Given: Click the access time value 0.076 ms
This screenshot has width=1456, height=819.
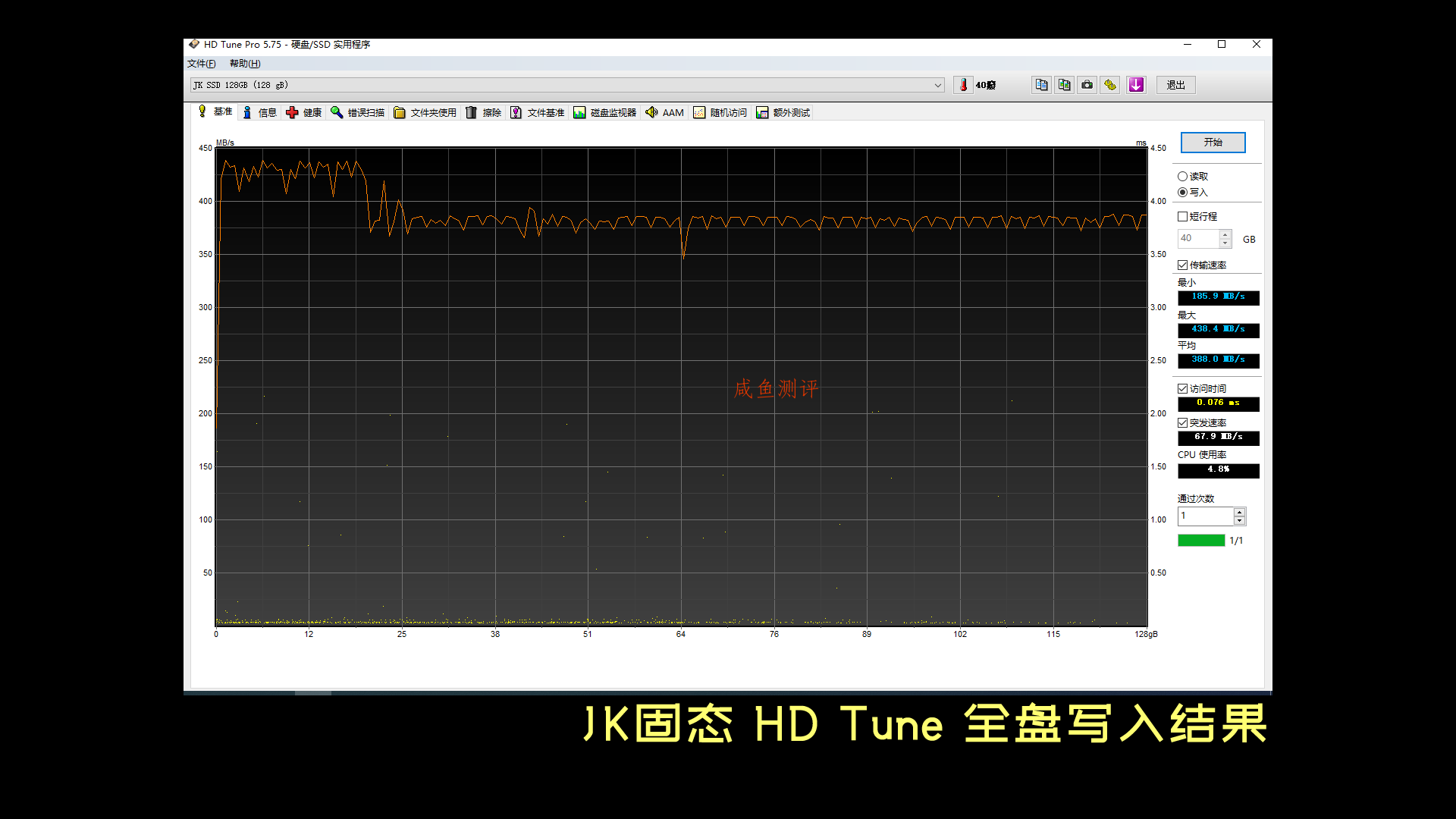Looking at the screenshot, I should pyautogui.click(x=1218, y=403).
